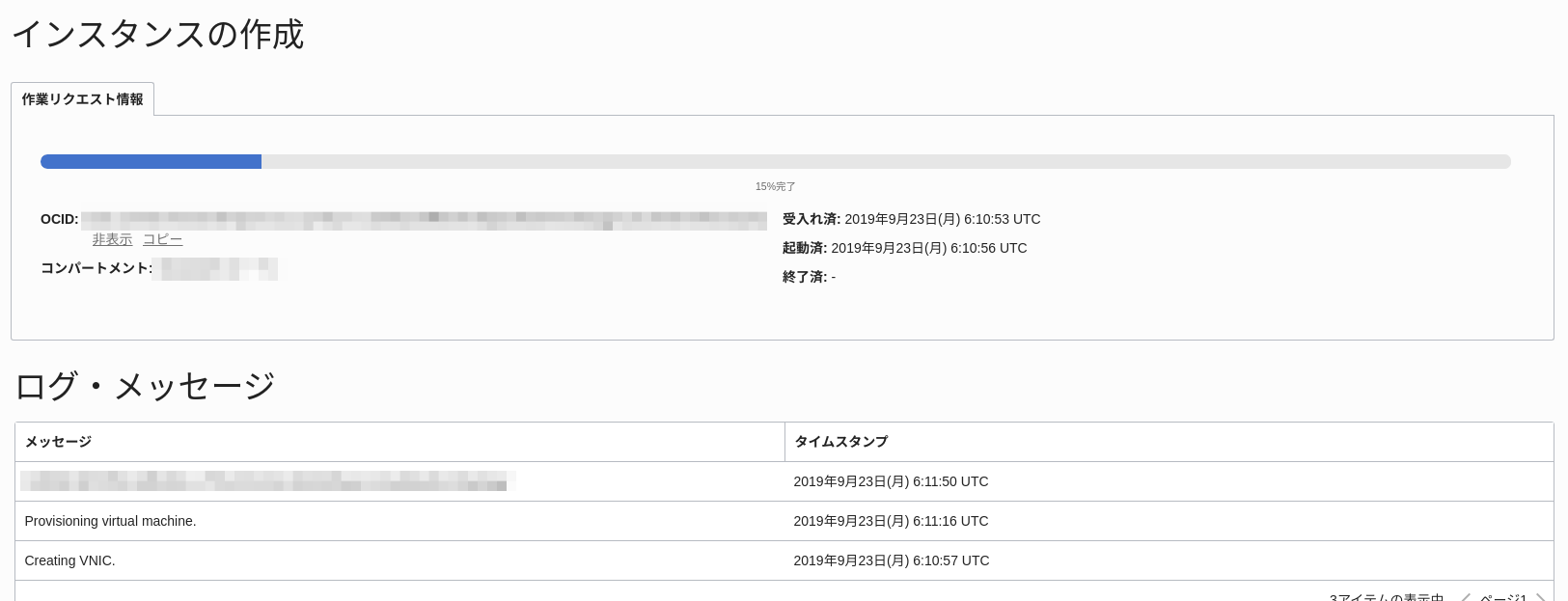Click the previous page chevron icon
The image size is (1568, 601).
tap(1465, 598)
